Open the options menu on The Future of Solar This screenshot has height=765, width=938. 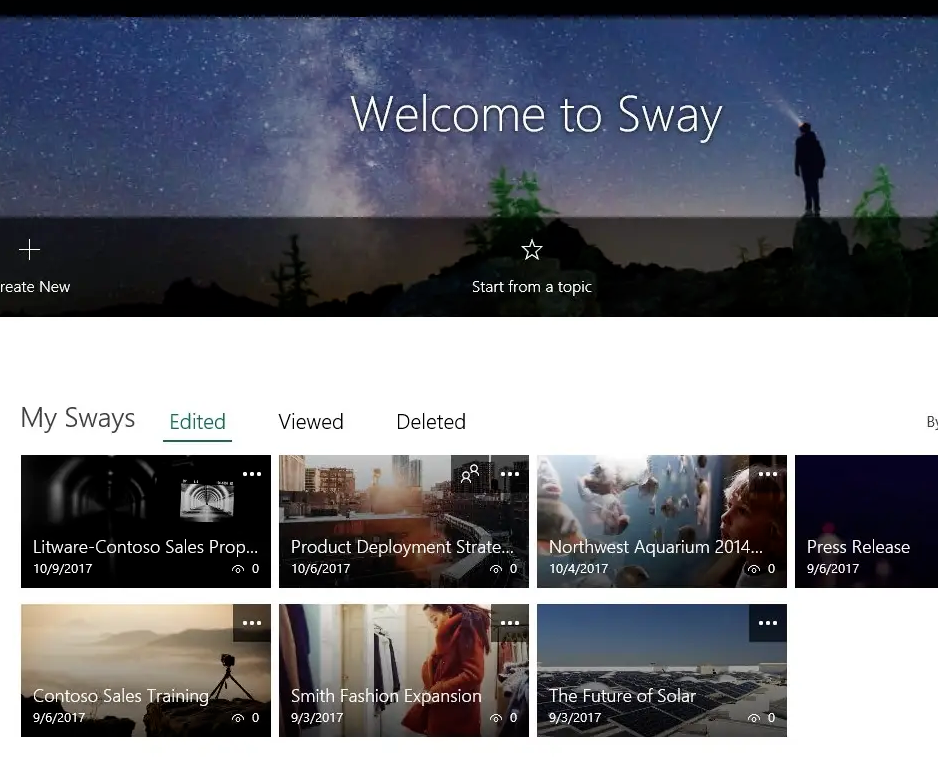[x=768, y=622]
